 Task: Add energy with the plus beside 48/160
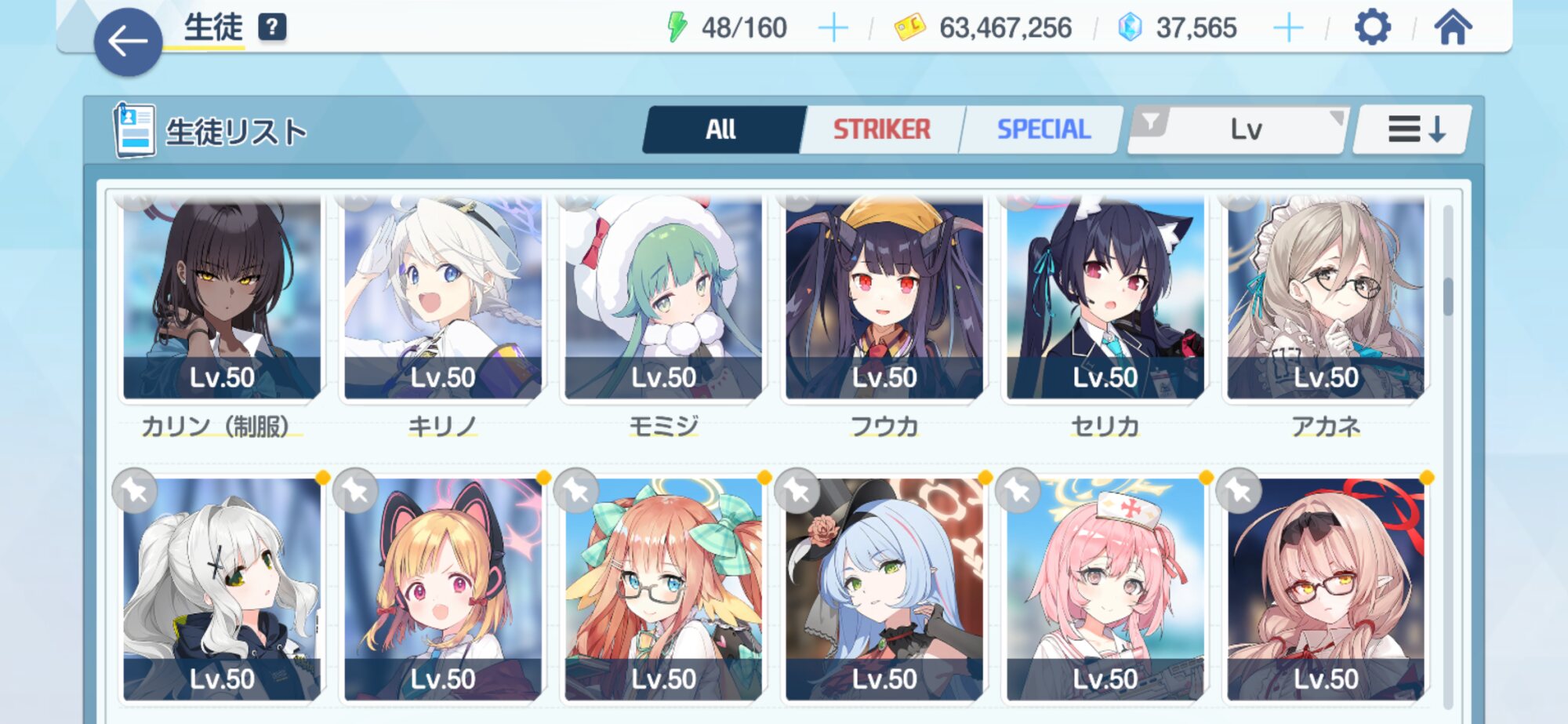(x=833, y=28)
